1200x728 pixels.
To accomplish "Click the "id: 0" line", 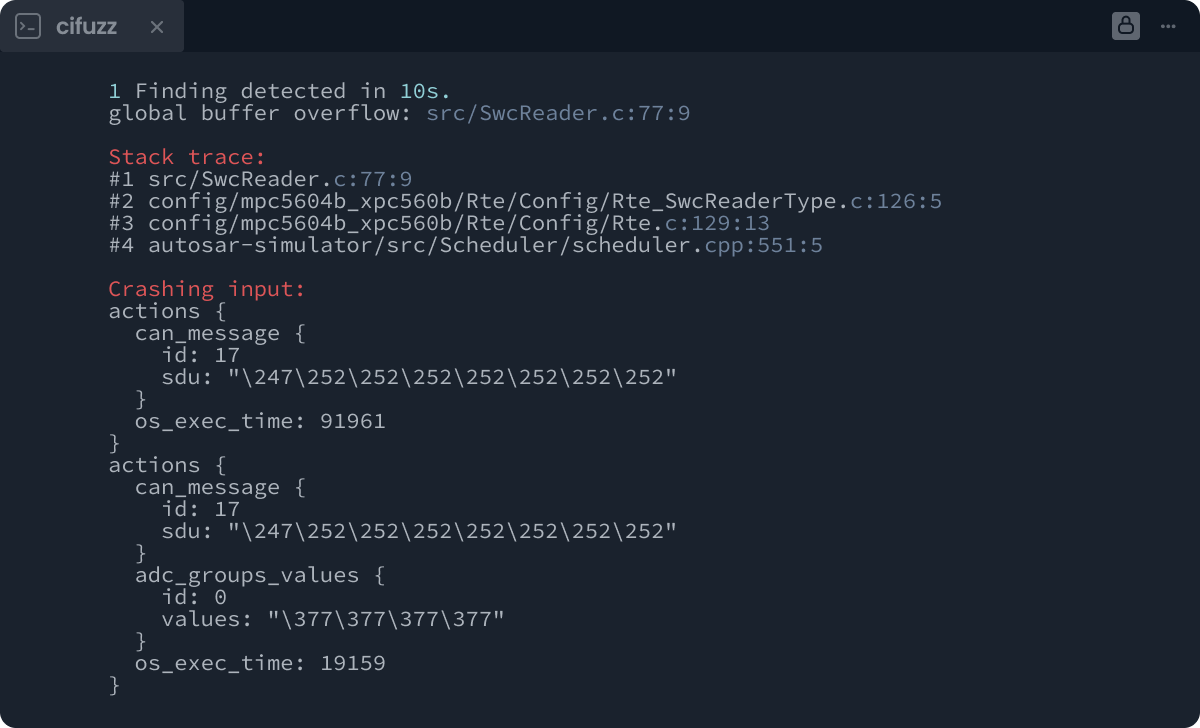I will 194,597.
